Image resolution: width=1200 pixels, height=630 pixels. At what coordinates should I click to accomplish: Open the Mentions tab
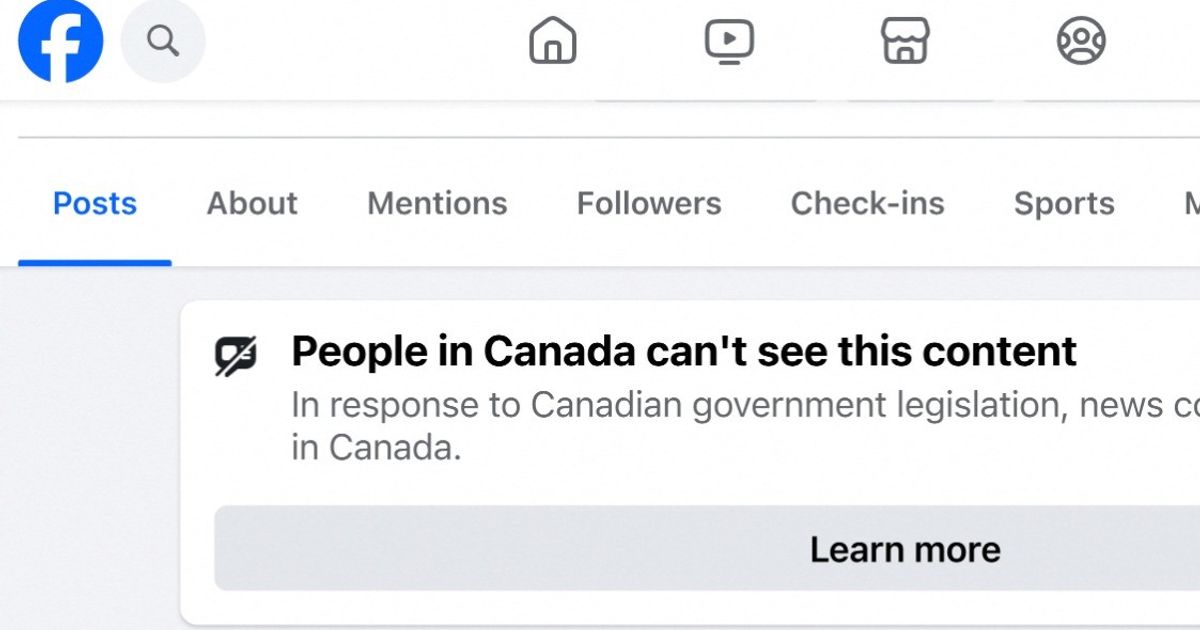(437, 204)
